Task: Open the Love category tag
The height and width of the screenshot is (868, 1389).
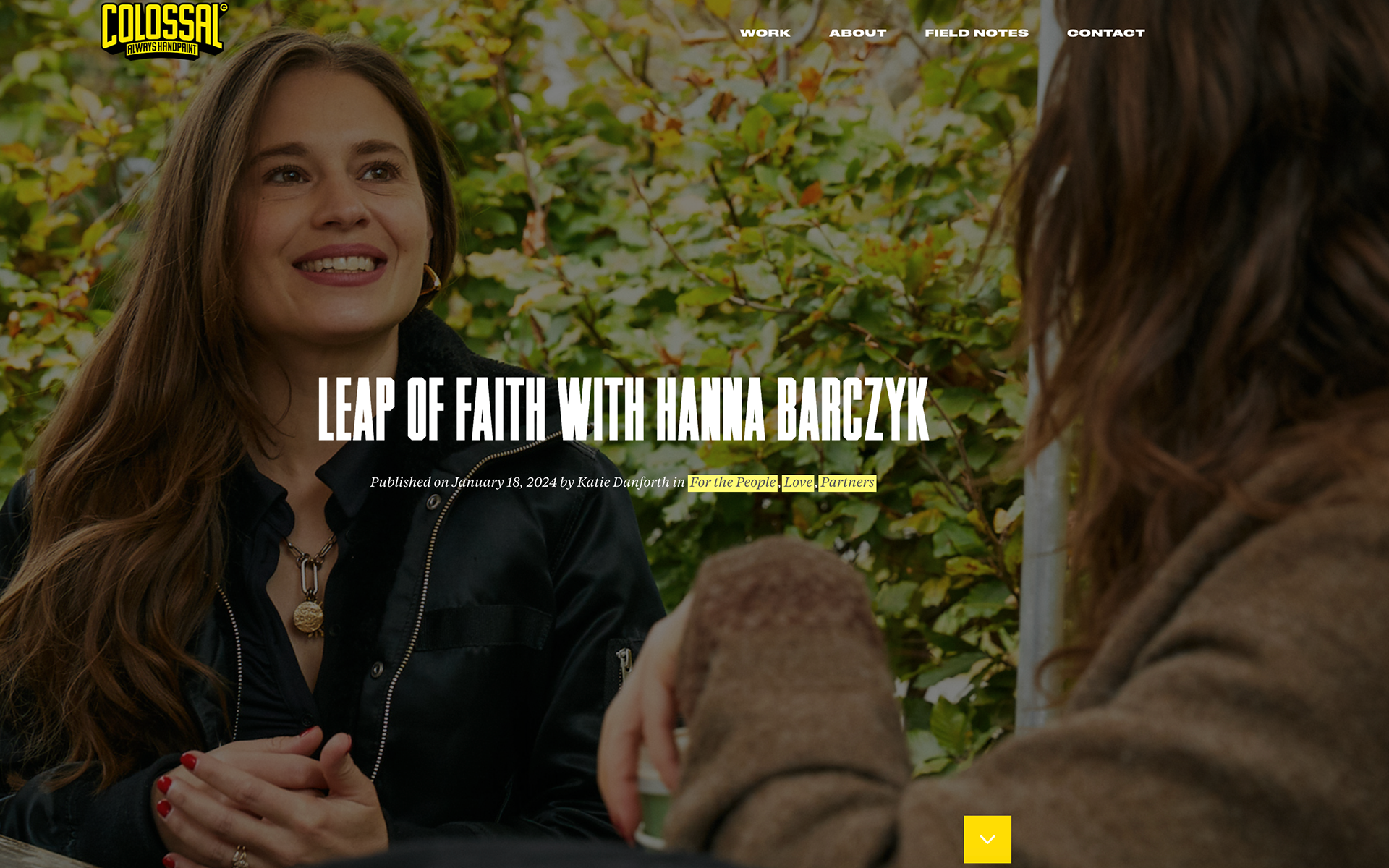Action: tap(798, 482)
